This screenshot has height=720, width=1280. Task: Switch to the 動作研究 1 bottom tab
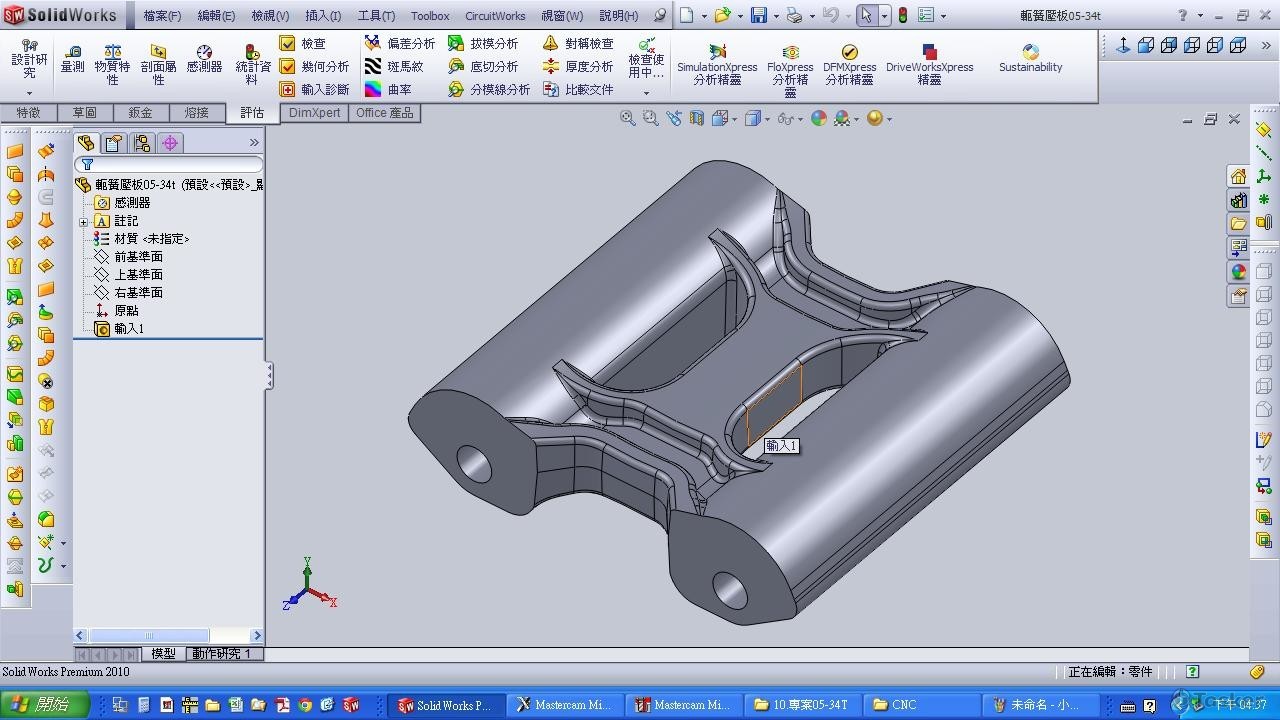pos(221,653)
